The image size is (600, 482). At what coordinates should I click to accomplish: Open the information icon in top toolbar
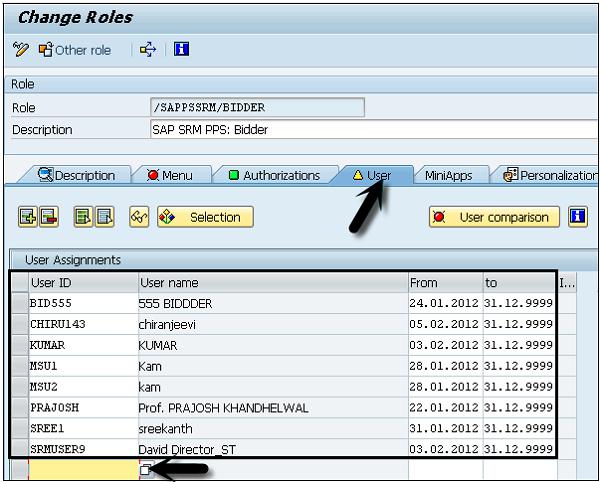coord(181,49)
